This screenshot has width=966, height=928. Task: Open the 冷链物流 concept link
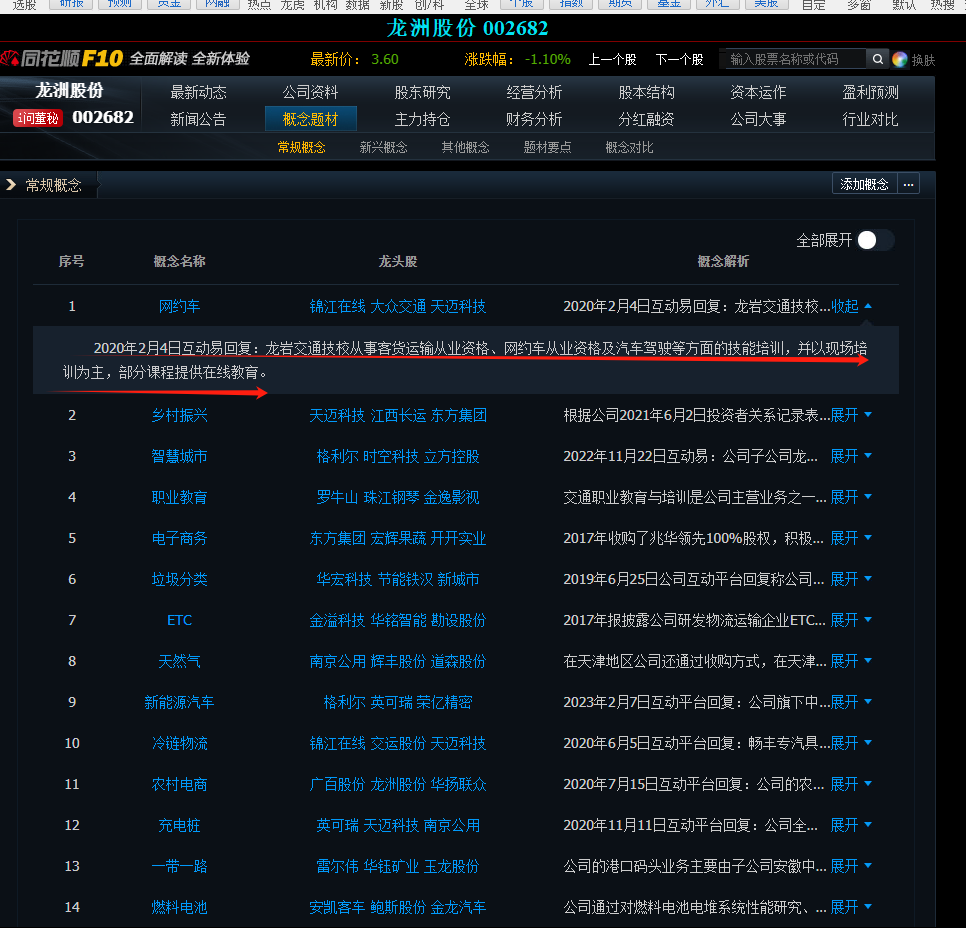tap(179, 743)
